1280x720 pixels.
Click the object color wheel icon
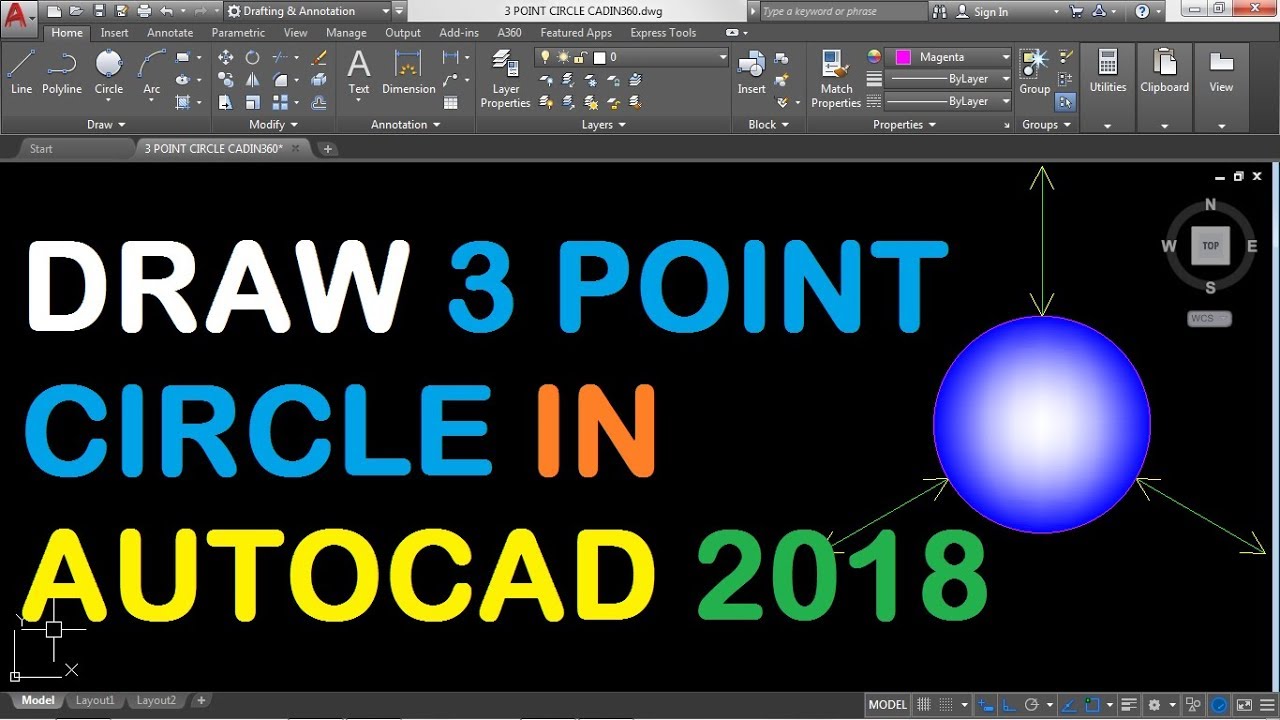click(x=874, y=57)
